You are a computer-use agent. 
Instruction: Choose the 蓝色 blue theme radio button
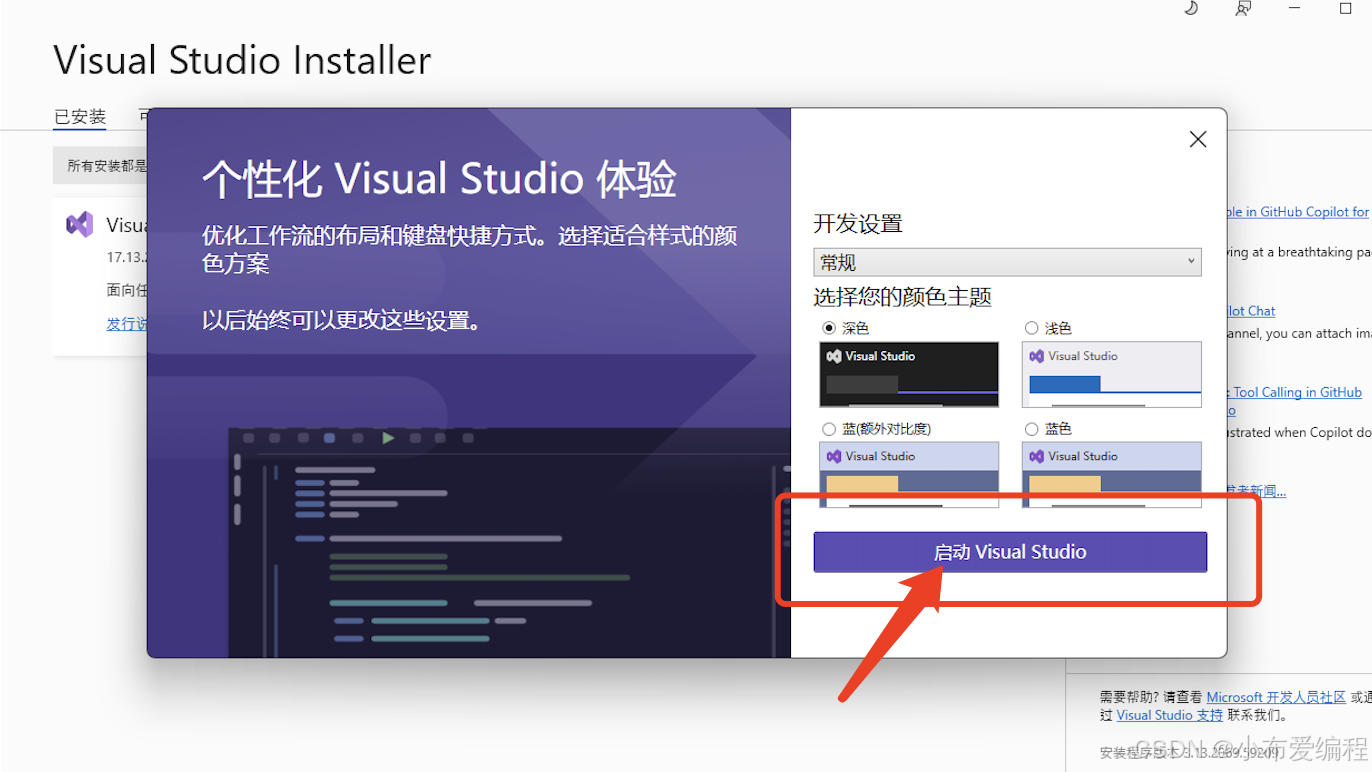point(1032,429)
